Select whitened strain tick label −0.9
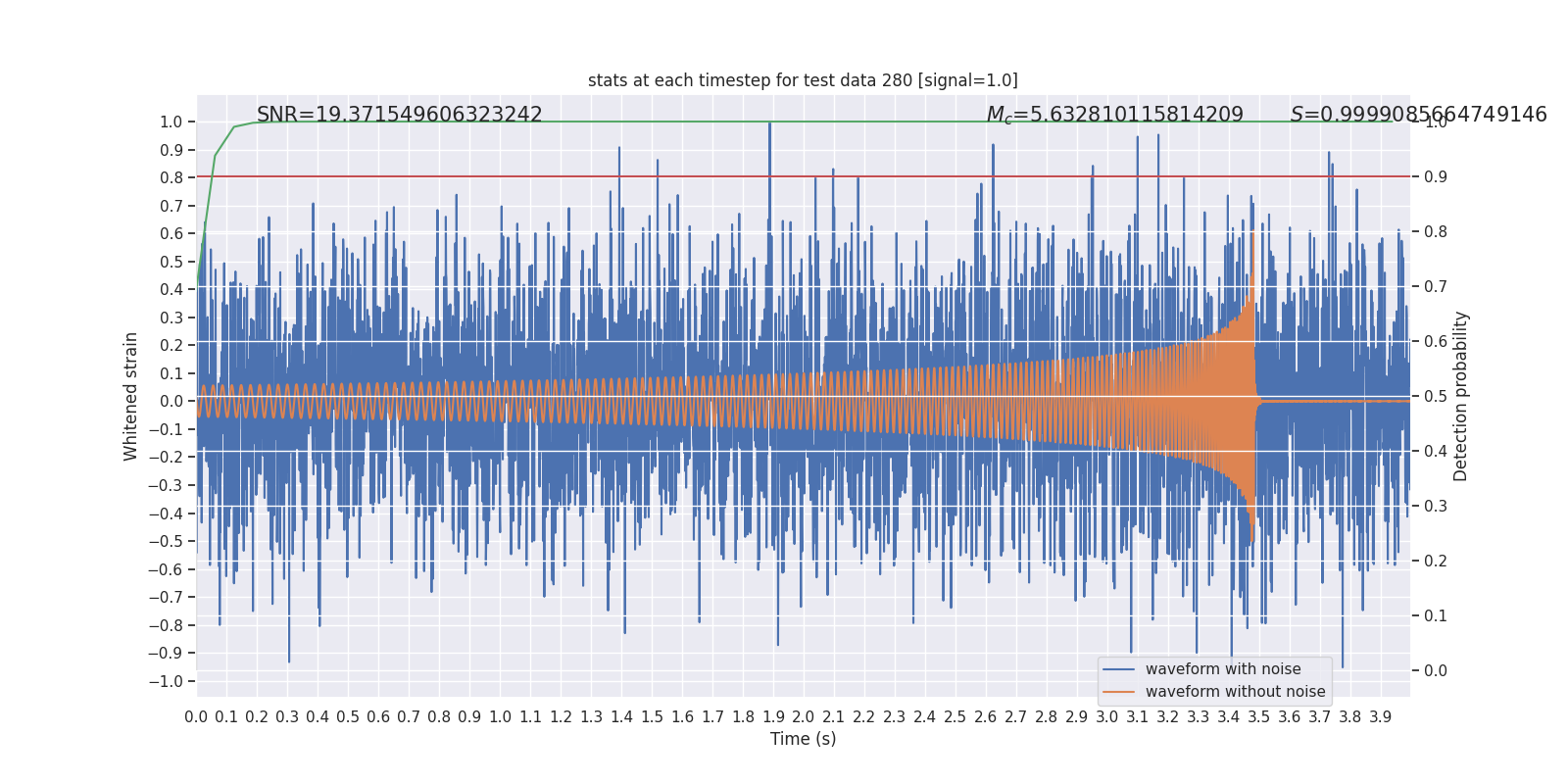This screenshot has height=784, width=1568. click(166, 653)
